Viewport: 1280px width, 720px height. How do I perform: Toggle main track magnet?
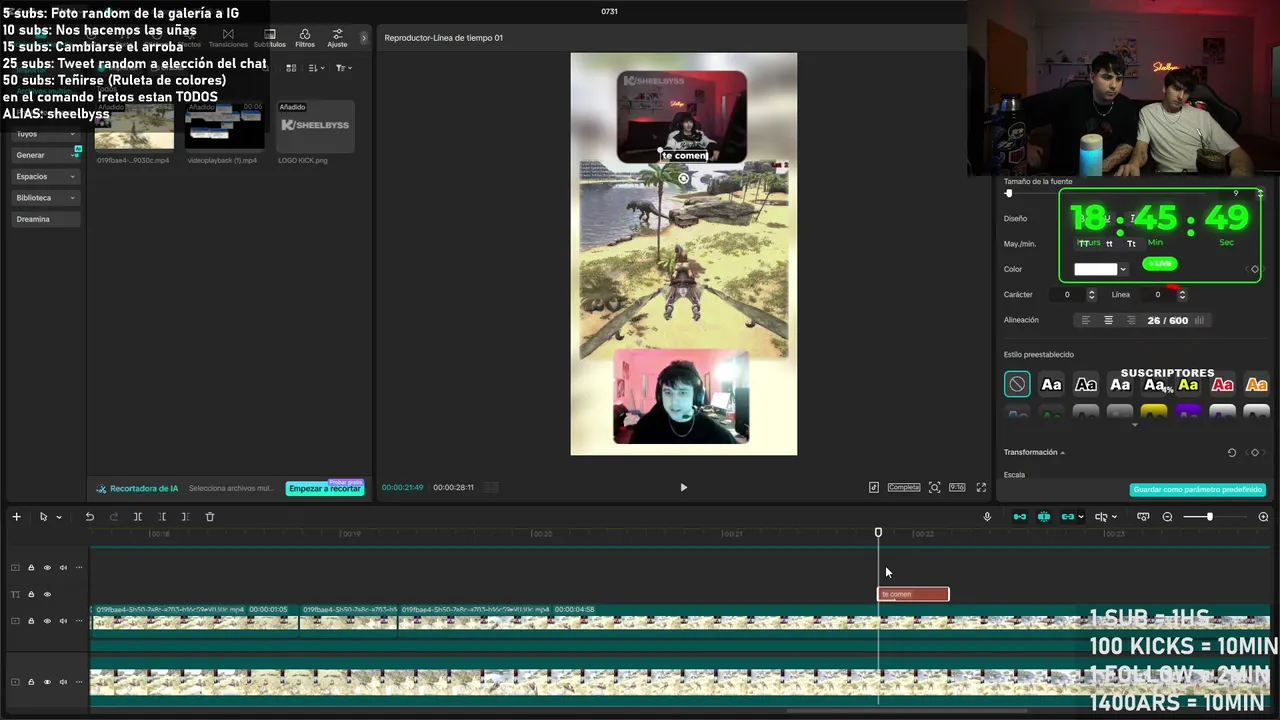[1020, 517]
